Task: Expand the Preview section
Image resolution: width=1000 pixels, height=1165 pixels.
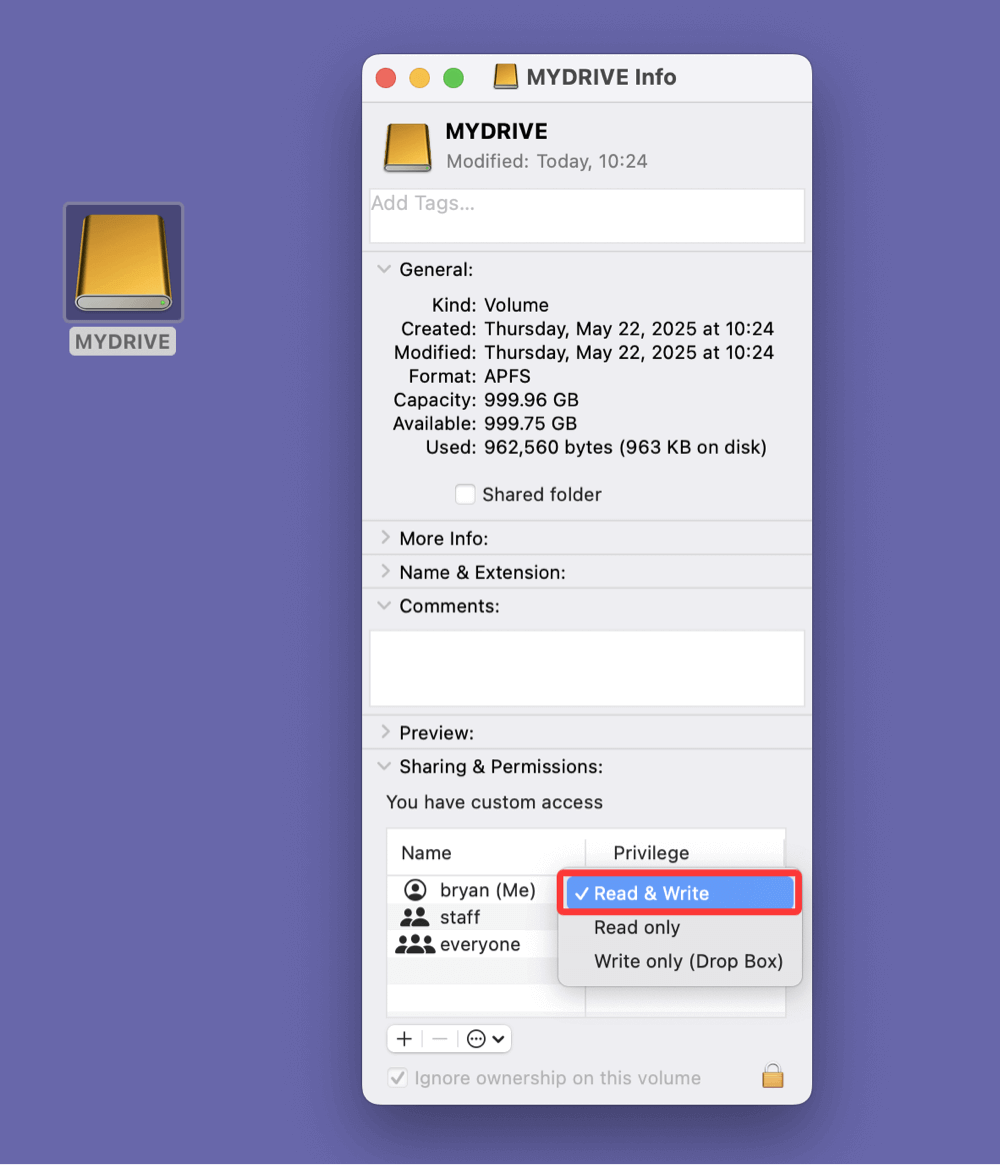Action: point(384,732)
